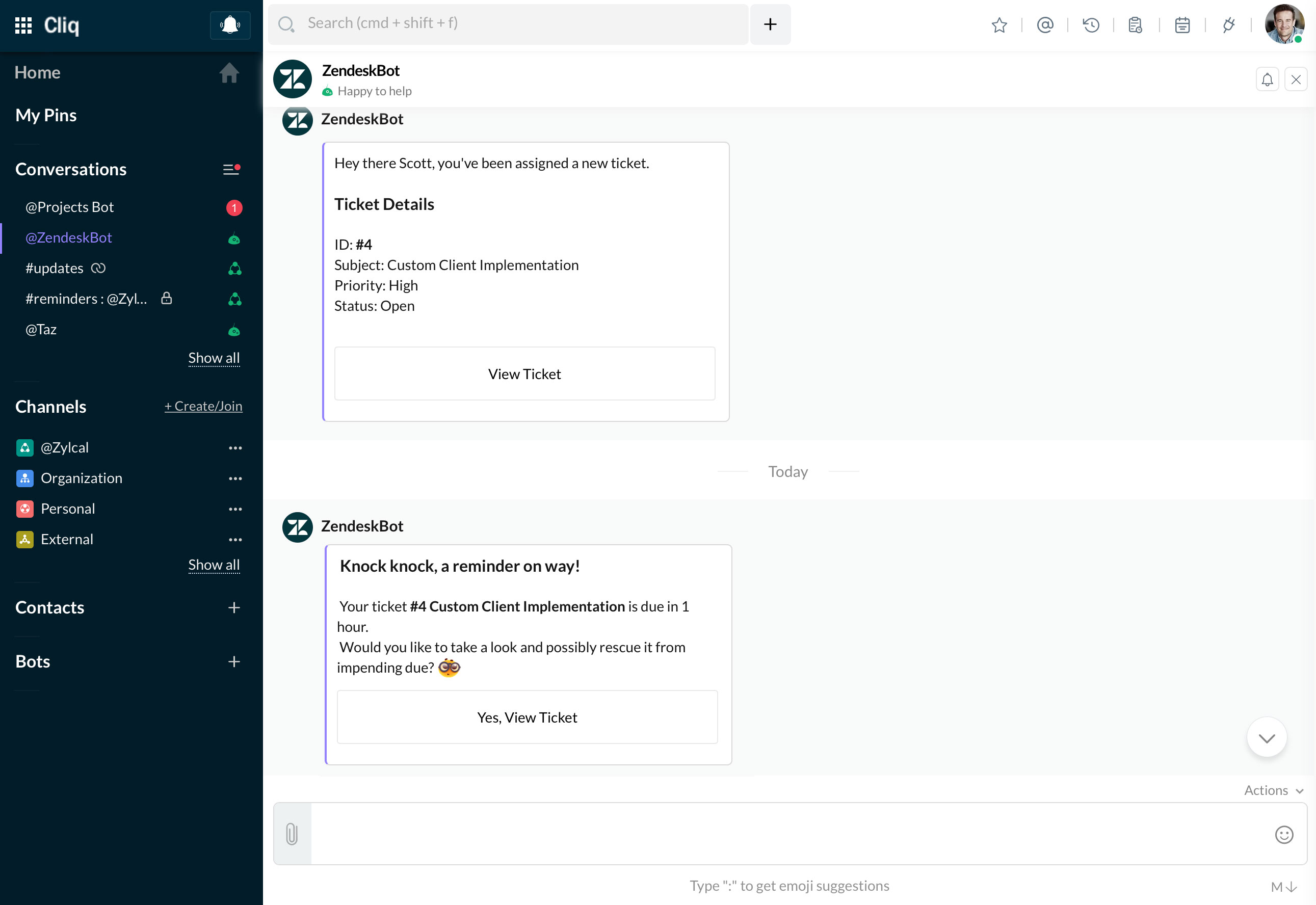1316x905 pixels.
Task: Open the #reminders : @Zyl... conversation
Action: pyautogui.click(x=131, y=300)
